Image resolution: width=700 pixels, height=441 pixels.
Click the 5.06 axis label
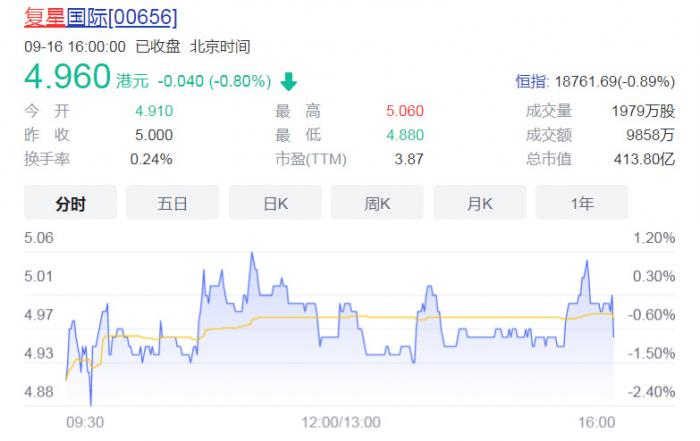39,237
